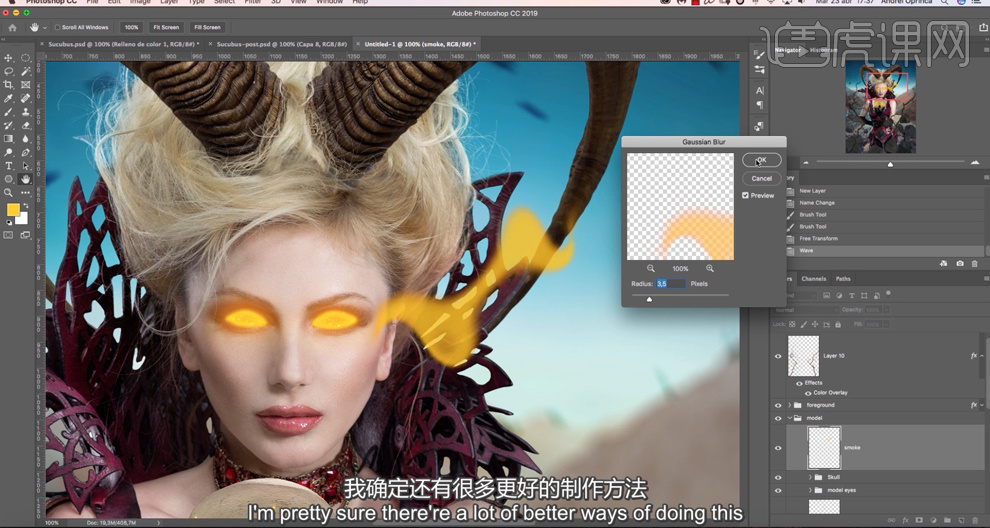Image resolution: width=990 pixels, height=528 pixels.
Task: Hide Layer 10 using its eye icon
Action: pos(778,356)
